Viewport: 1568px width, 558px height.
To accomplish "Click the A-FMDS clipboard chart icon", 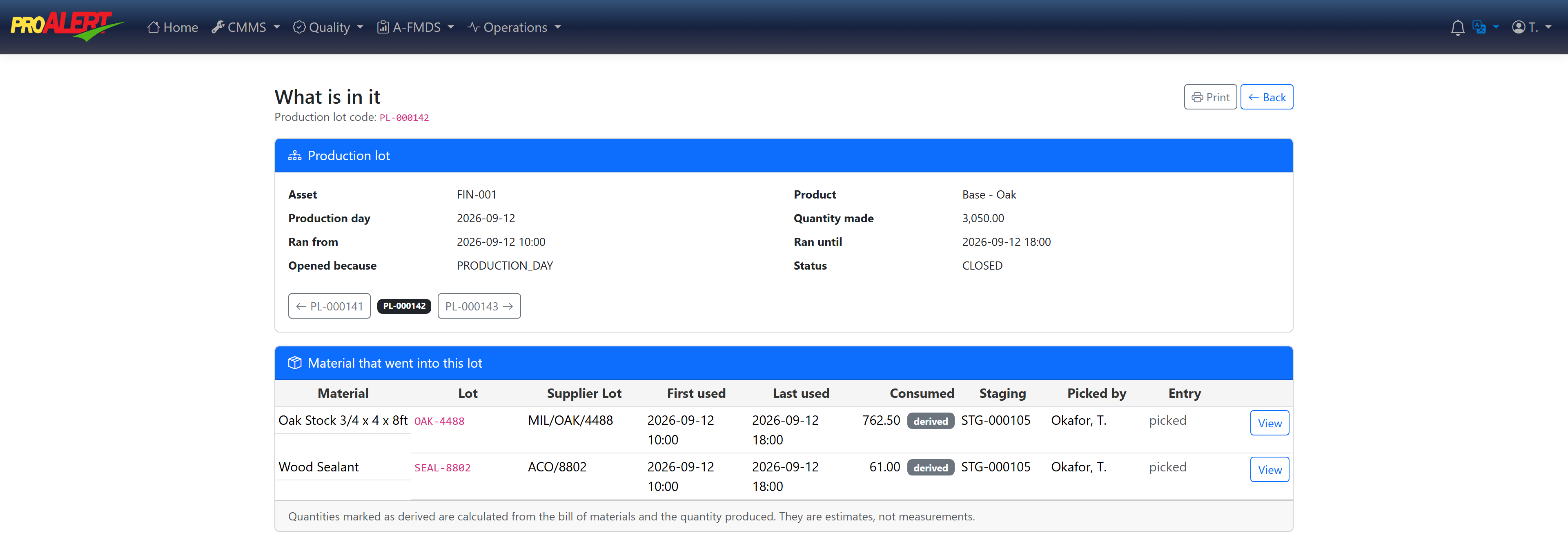I will (383, 27).
